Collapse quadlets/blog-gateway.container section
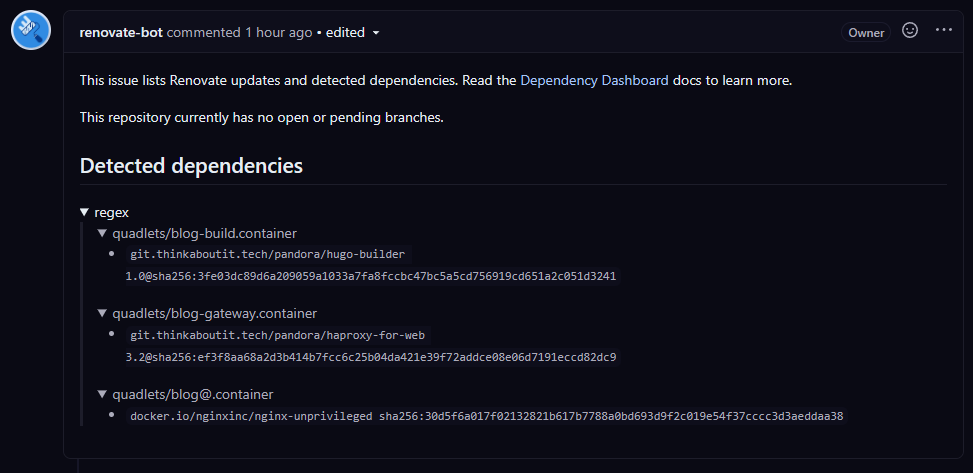 point(207,313)
